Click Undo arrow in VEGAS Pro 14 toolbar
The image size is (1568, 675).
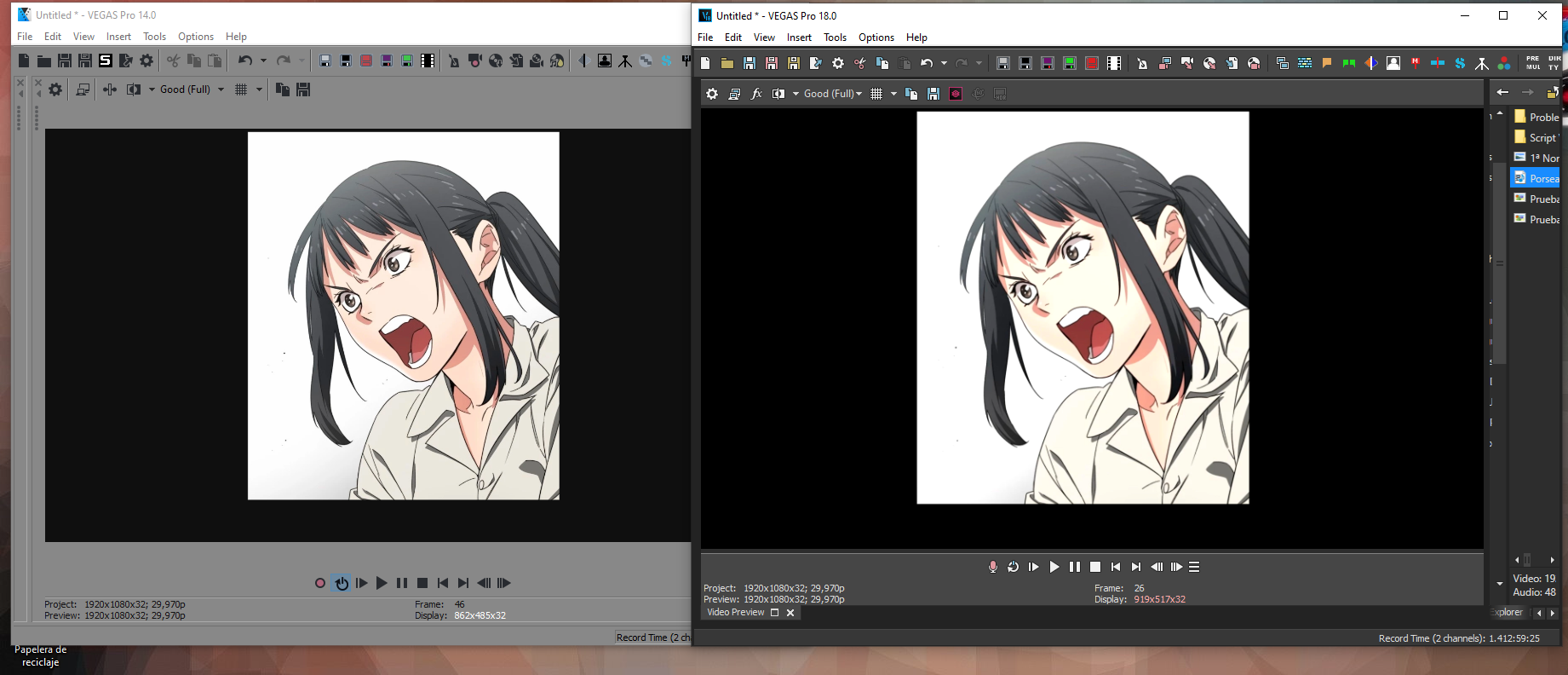coord(245,61)
